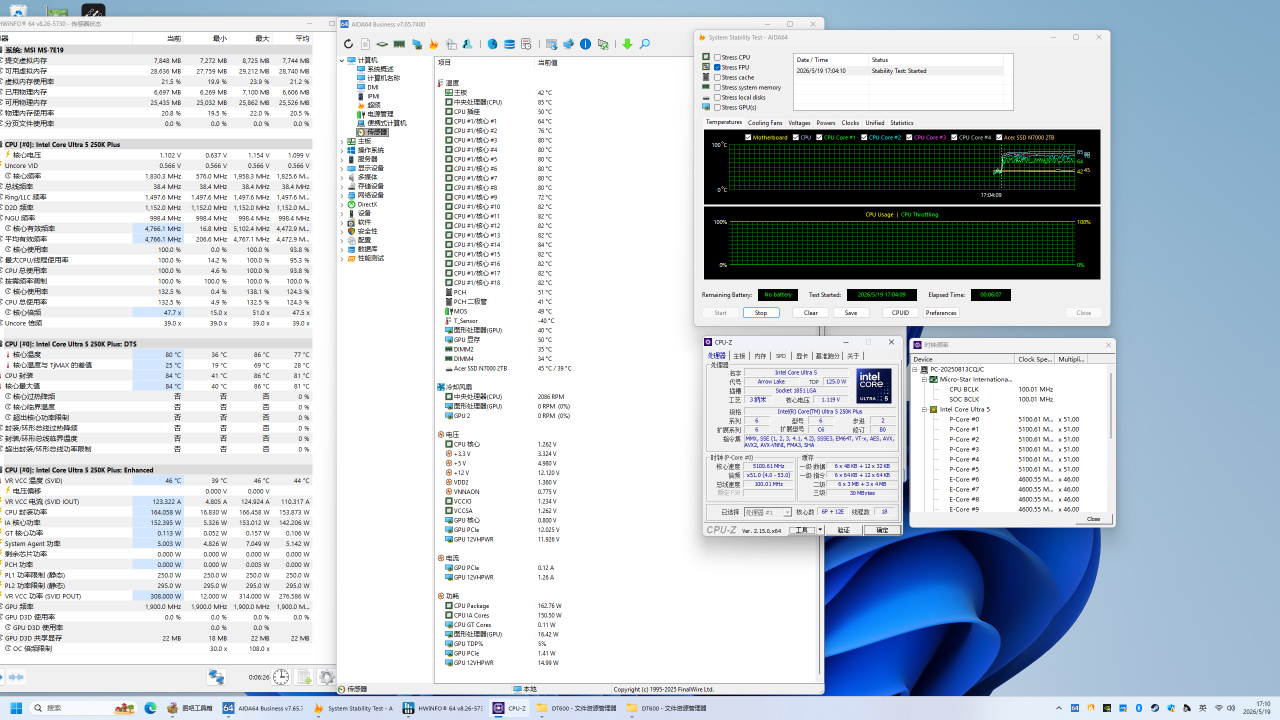1280x720 pixels.
Task: Switch to HWiNFO 64 taskbar item
Action: pyautogui.click(x=443, y=707)
